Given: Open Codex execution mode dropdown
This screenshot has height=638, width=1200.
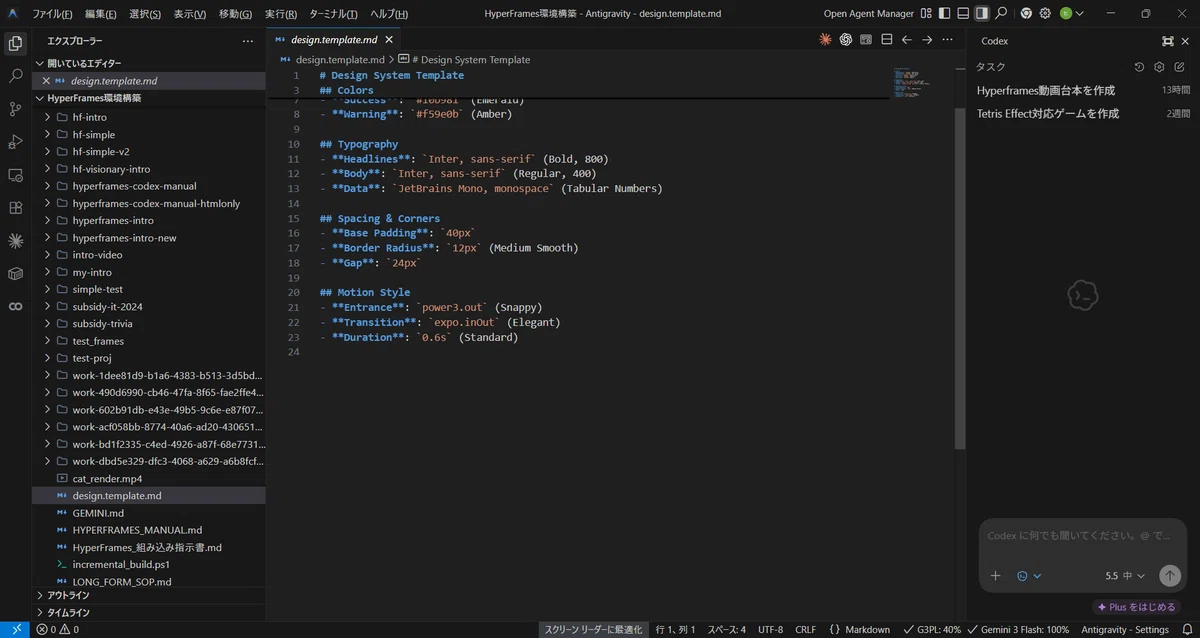Looking at the screenshot, I should click(x=1028, y=576).
